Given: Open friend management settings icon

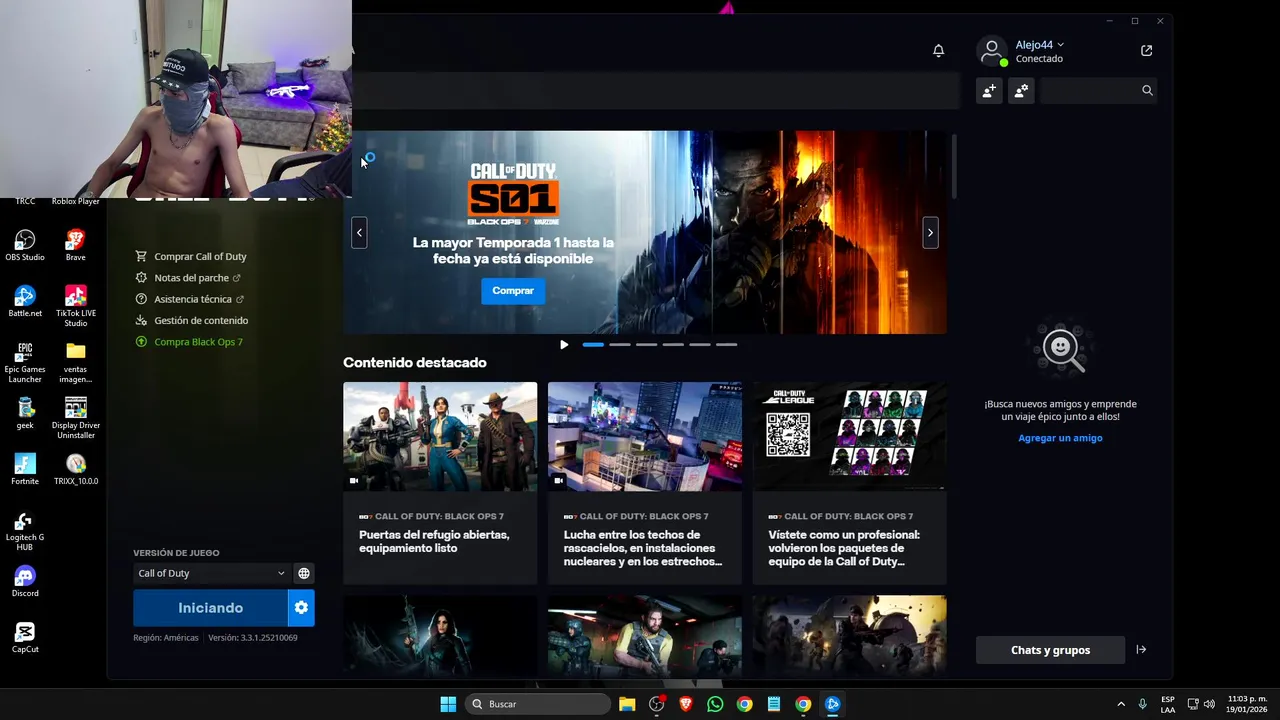Looking at the screenshot, I should pos(1021,91).
